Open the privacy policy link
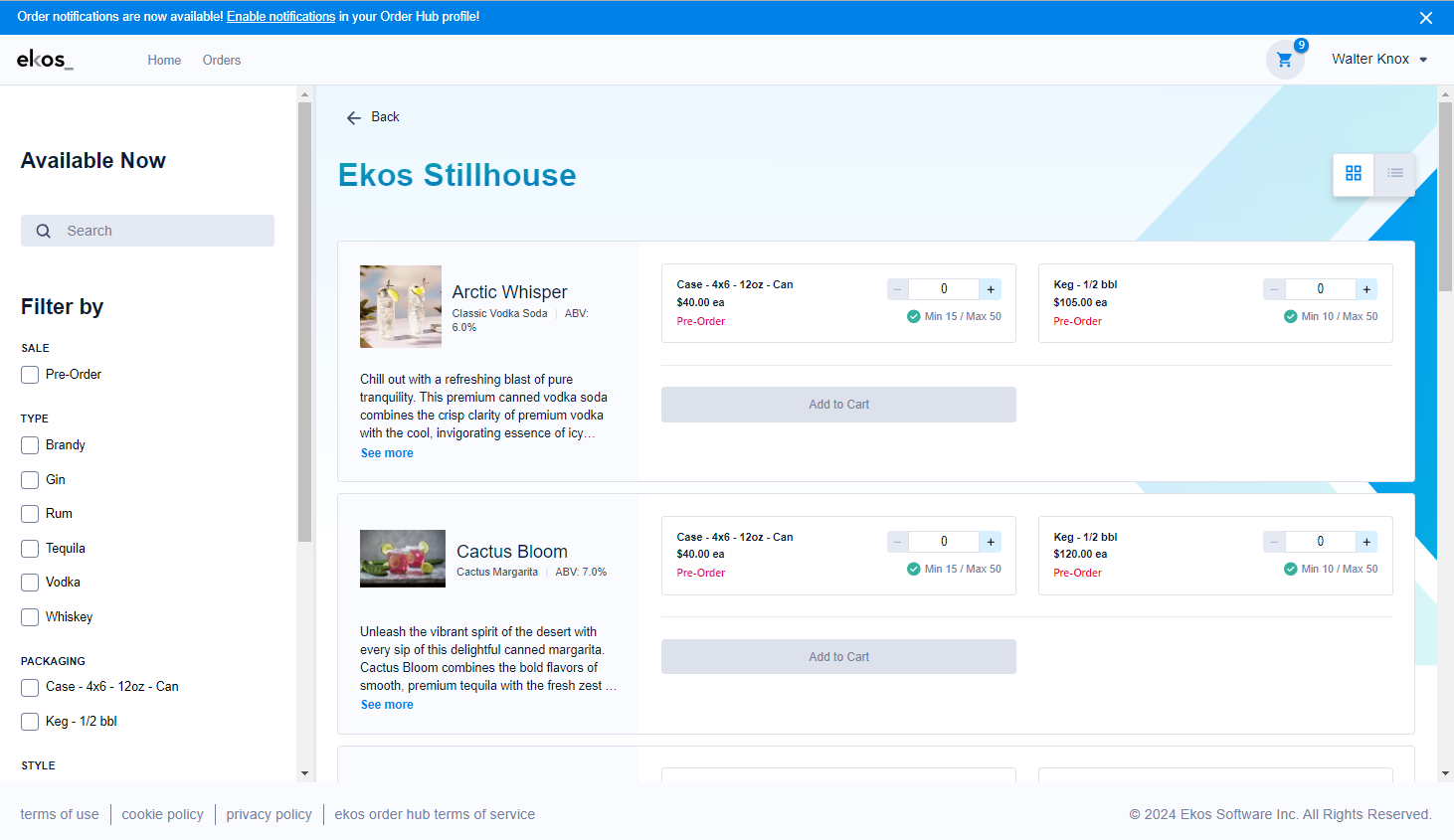Viewport: 1454px width, 840px height. point(269,814)
